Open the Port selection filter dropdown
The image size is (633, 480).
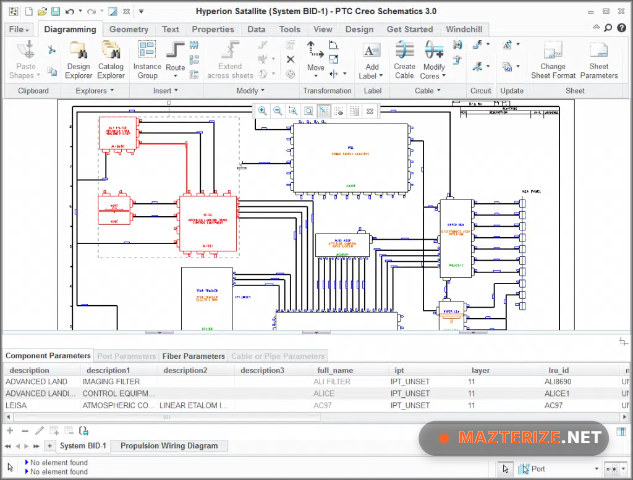pyautogui.click(x=596, y=469)
